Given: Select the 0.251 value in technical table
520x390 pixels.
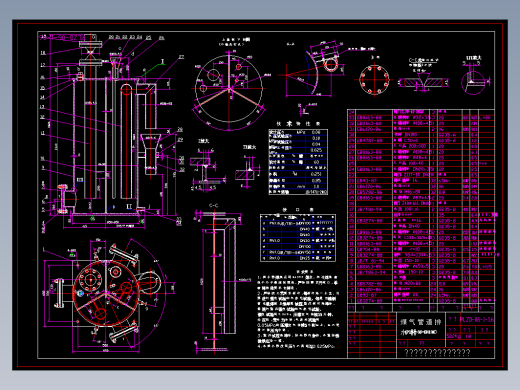Looking at the screenshot, I should (316, 174).
